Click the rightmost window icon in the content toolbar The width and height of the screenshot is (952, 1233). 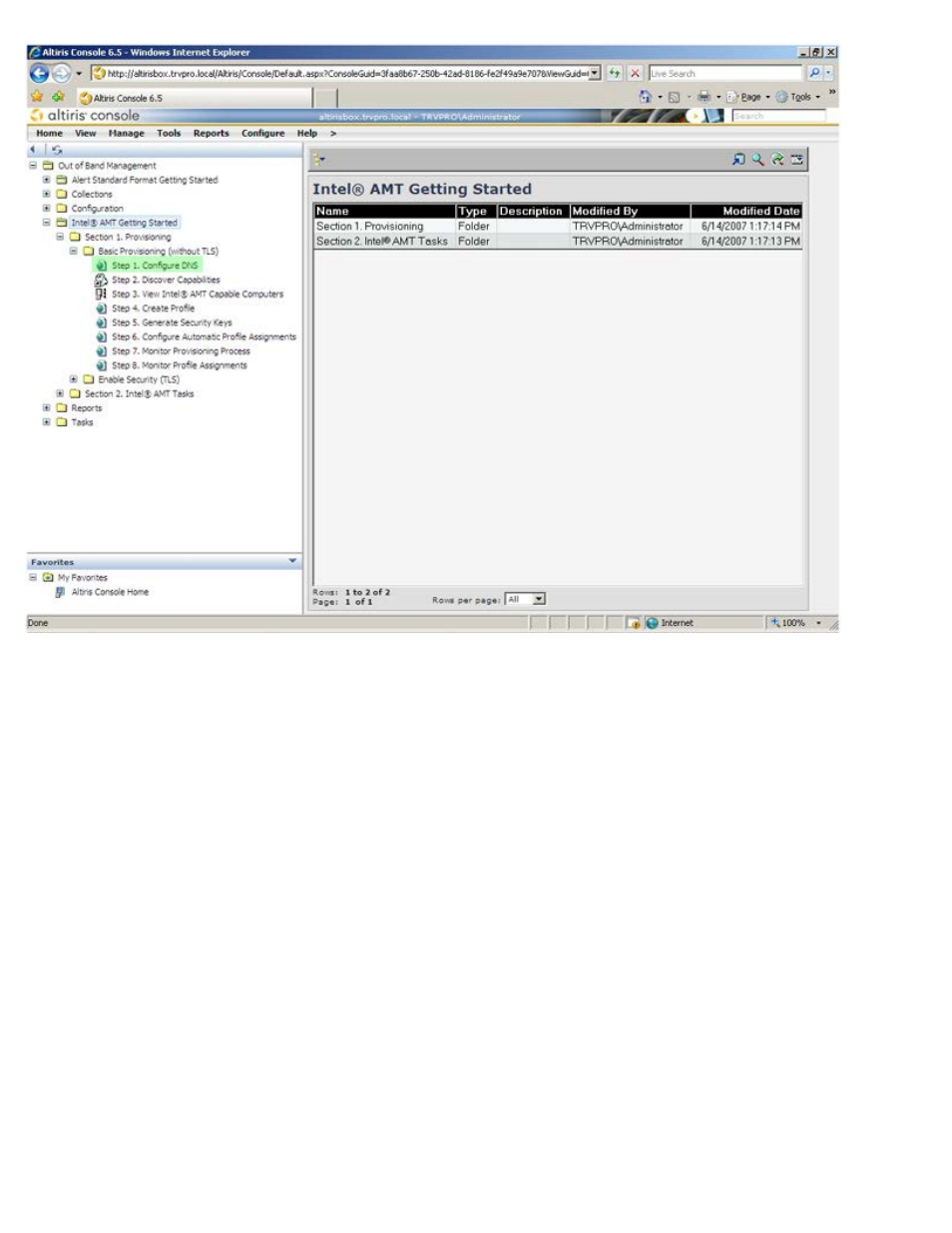(x=797, y=159)
